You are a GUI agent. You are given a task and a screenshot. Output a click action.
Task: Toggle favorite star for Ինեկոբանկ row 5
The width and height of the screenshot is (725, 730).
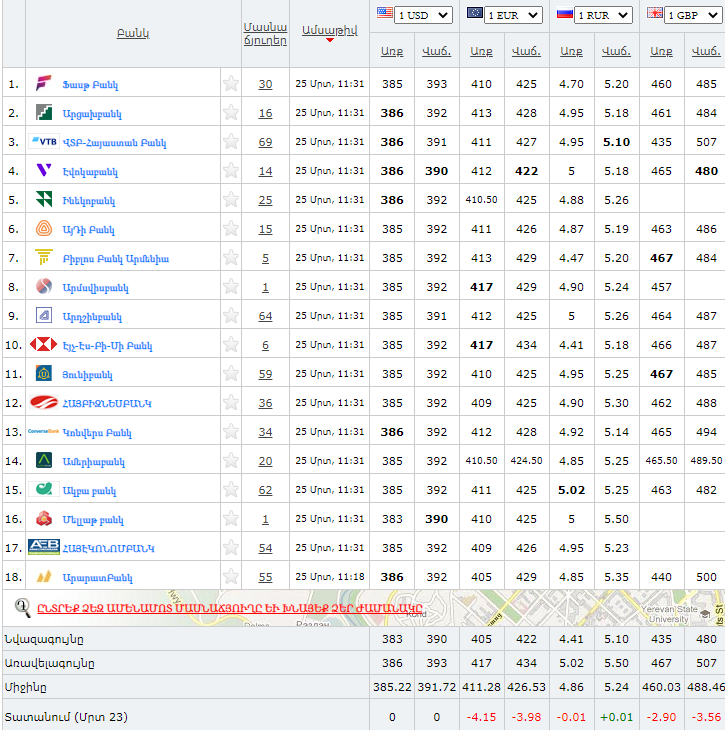(x=230, y=200)
